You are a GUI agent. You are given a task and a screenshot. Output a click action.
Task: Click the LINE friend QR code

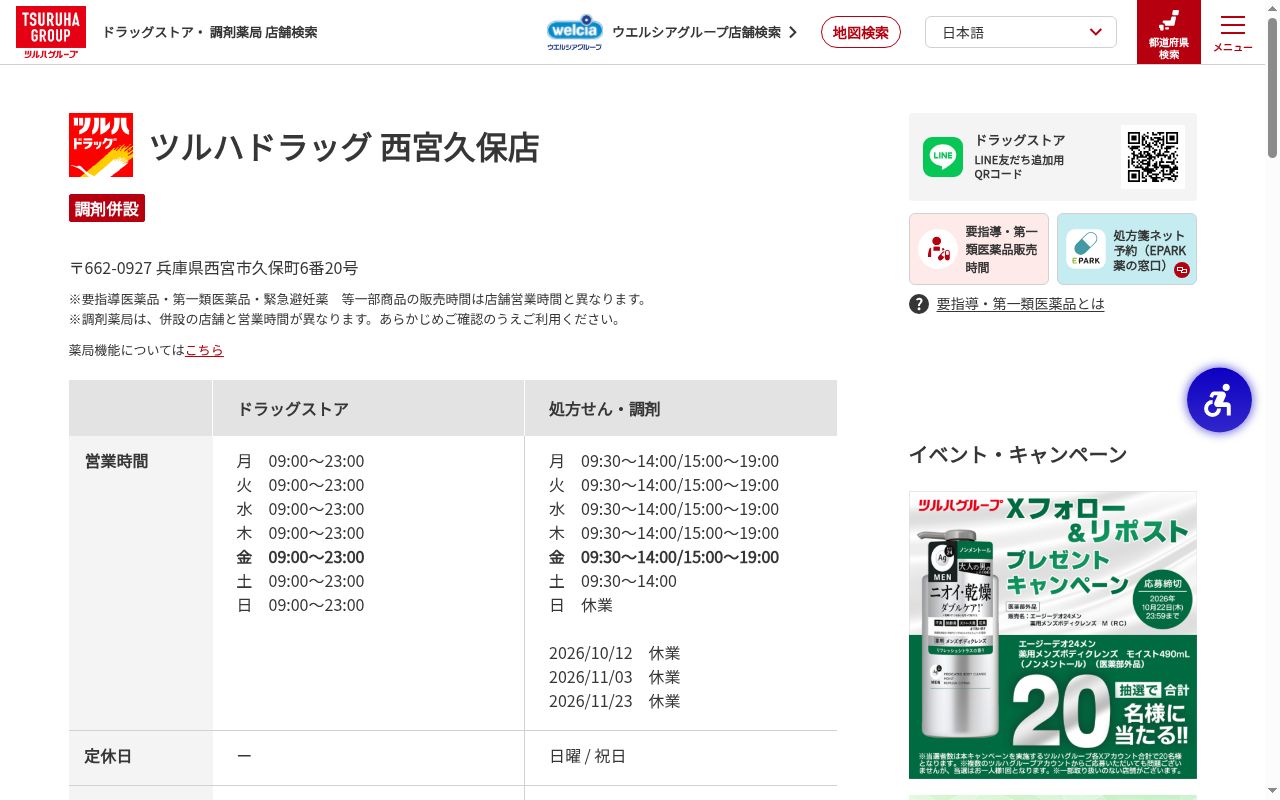point(1153,157)
